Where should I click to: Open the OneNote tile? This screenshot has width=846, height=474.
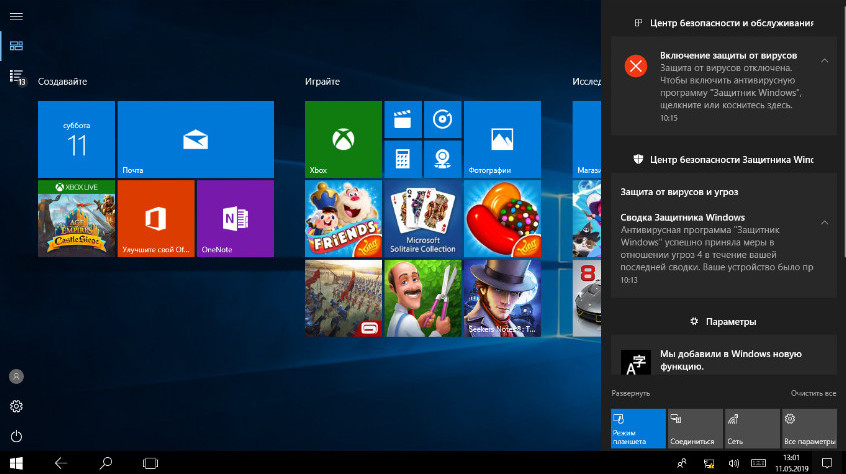[x=235, y=218]
